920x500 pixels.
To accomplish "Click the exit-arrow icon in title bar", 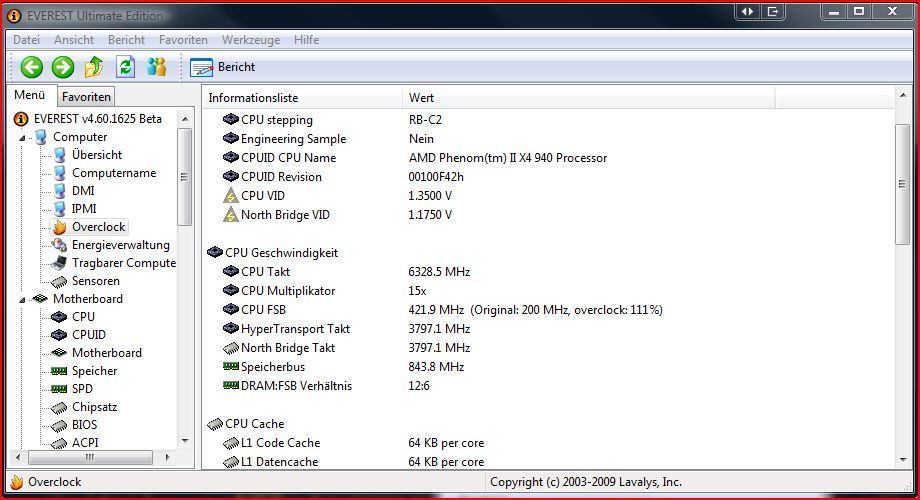I will tap(773, 12).
